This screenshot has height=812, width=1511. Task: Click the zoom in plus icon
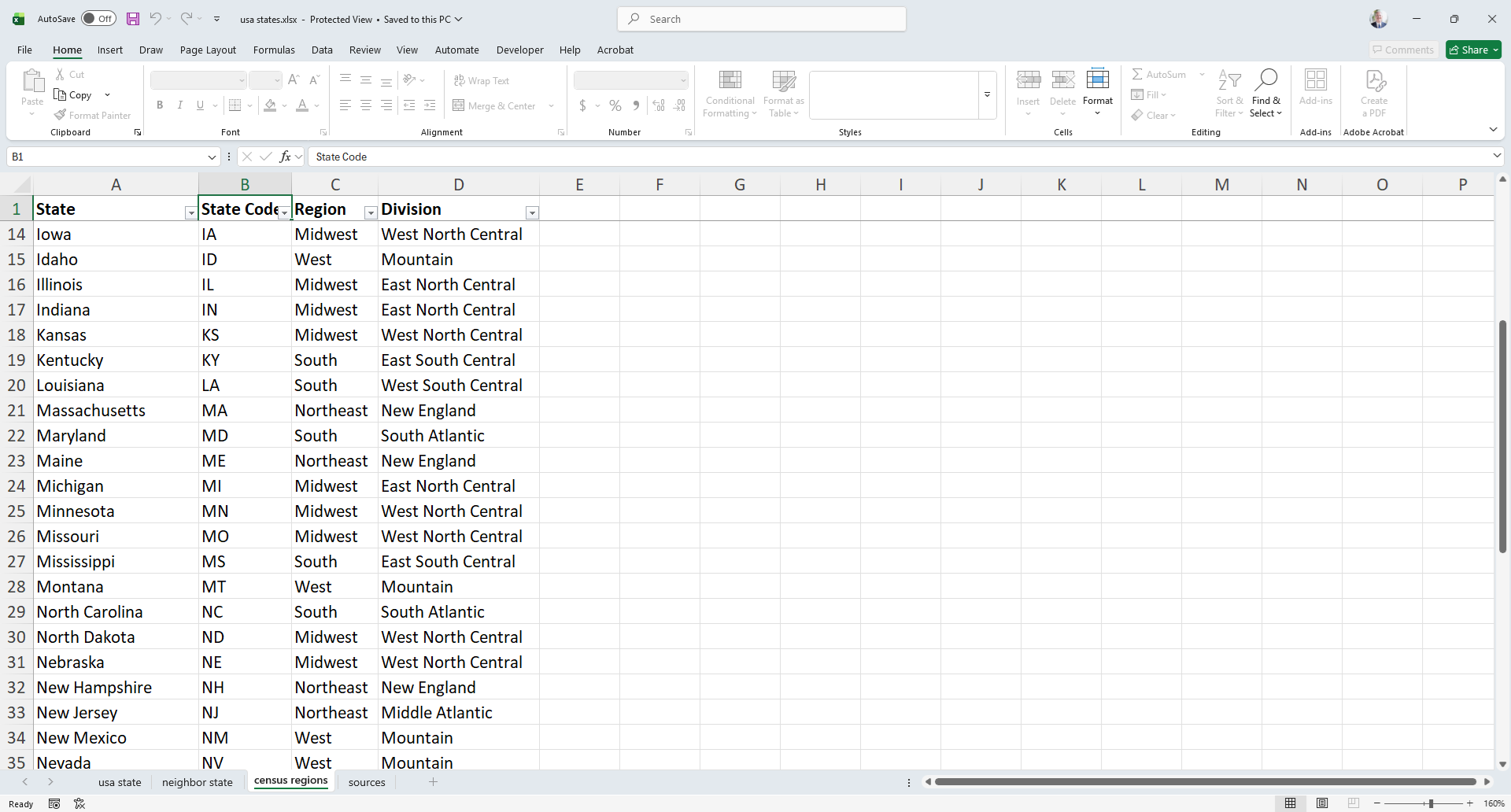[1469, 803]
